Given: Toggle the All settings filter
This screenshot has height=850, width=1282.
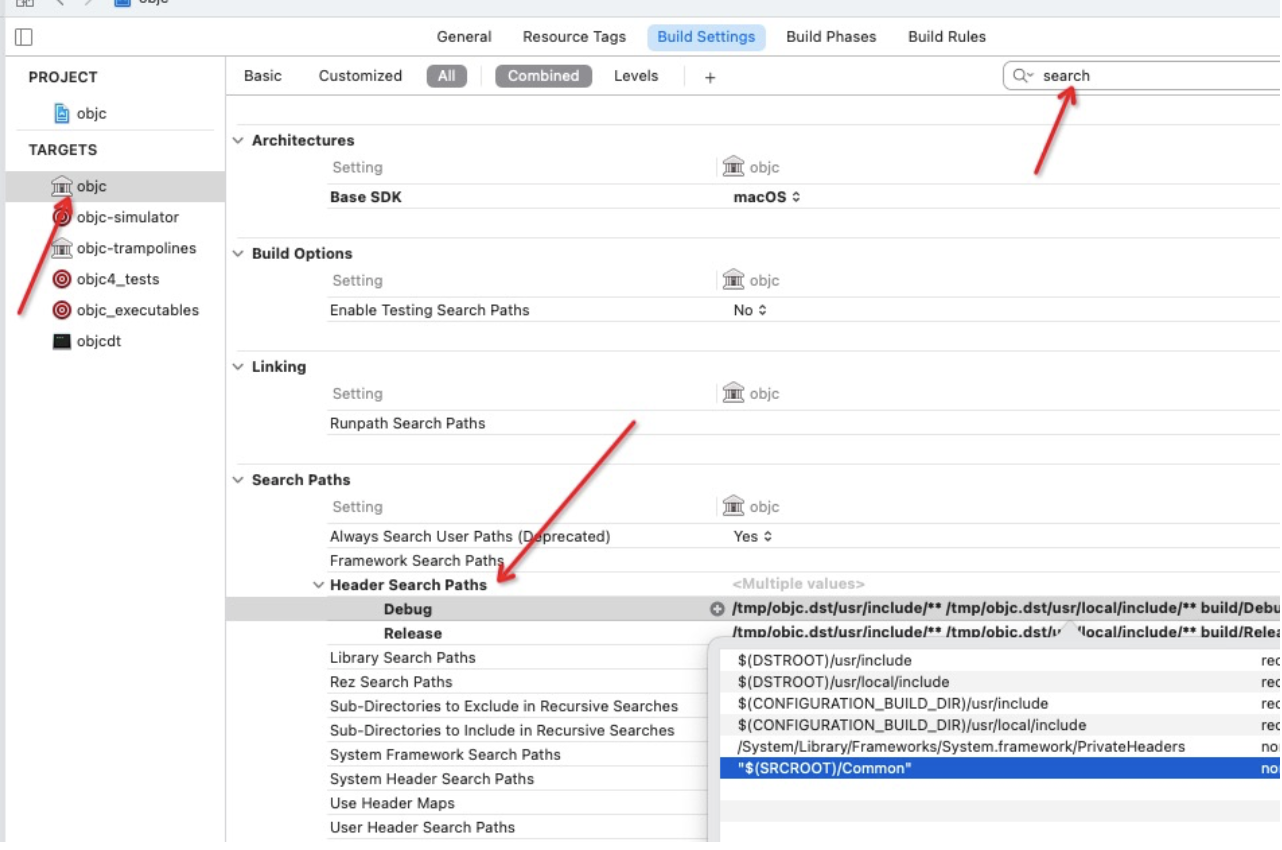Looking at the screenshot, I should 446,76.
